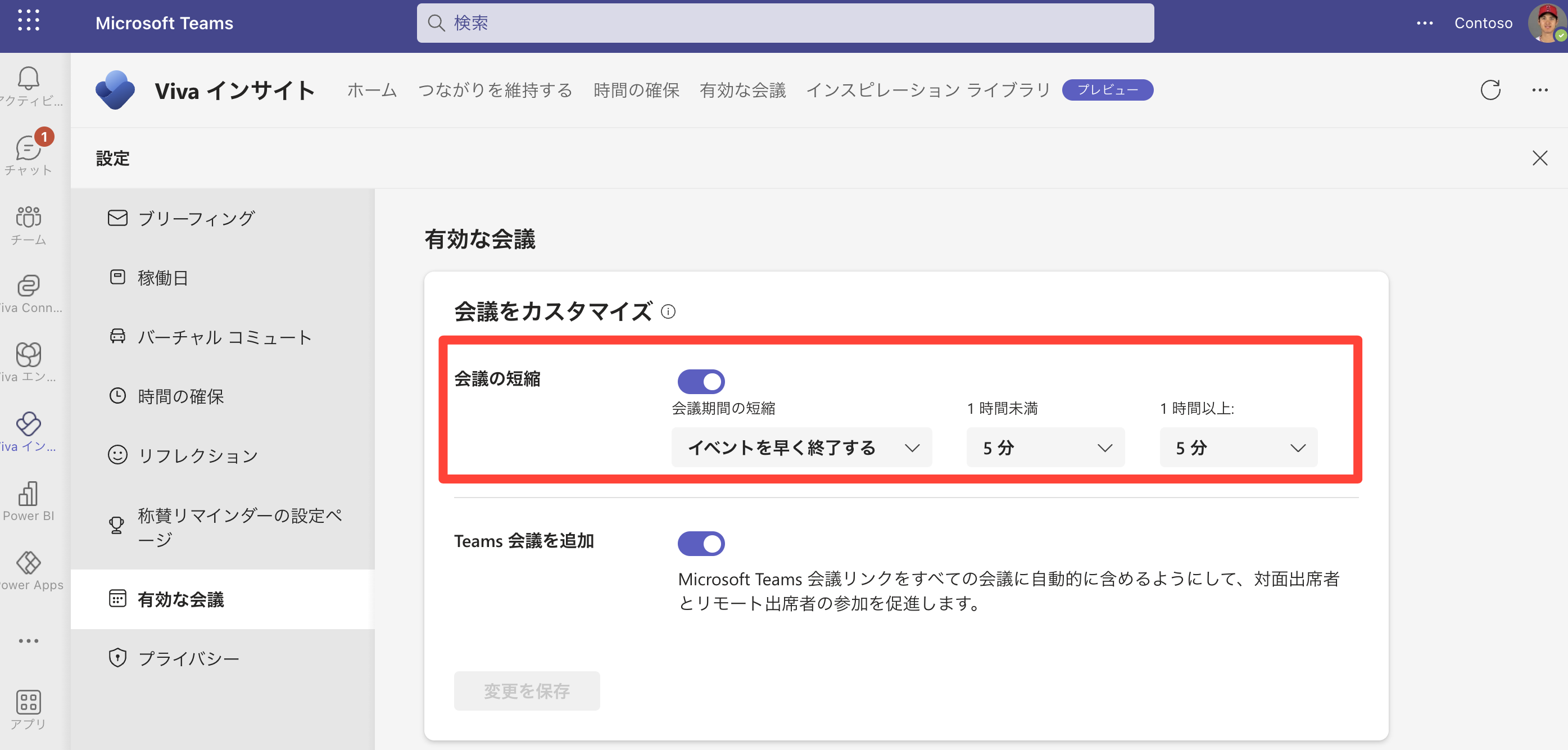Screen dimensions: 1568x750
Task: Open the アプリ store icon in the sidebar
Action: coord(28,702)
